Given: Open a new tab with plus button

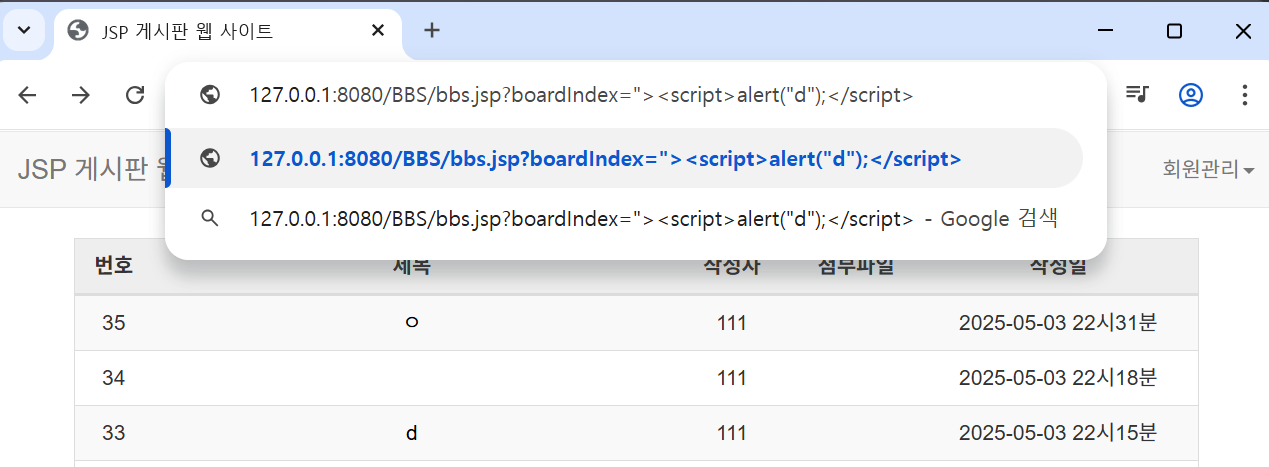Looking at the screenshot, I should coord(431,31).
